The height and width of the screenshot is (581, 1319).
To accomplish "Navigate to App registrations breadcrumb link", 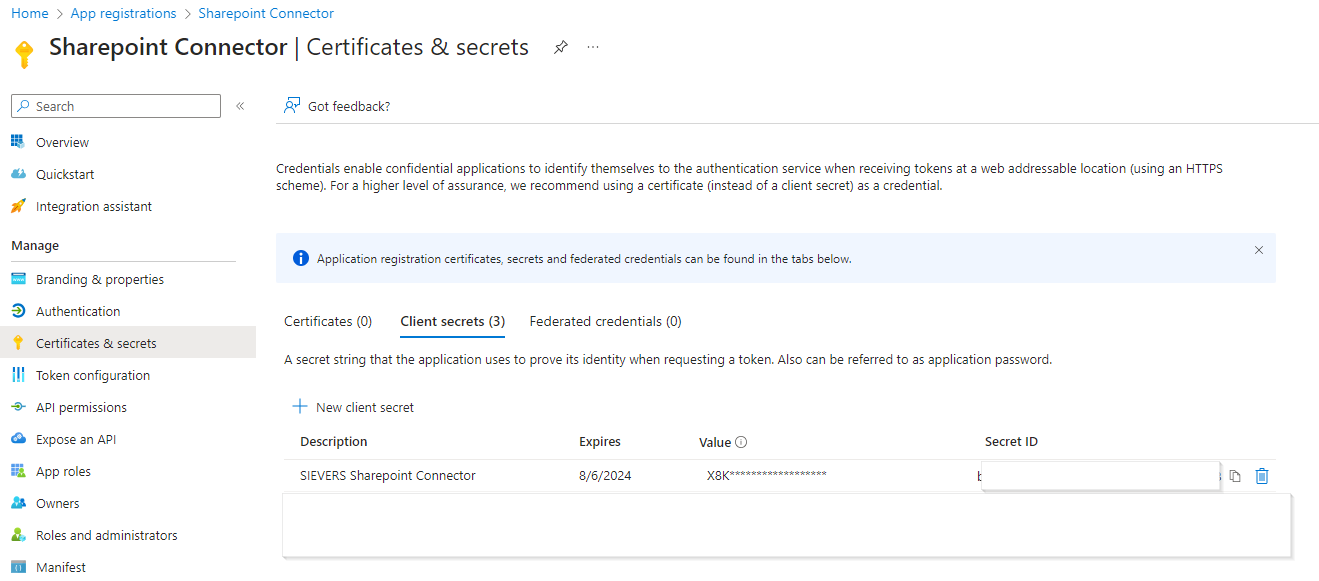I will point(123,13).
